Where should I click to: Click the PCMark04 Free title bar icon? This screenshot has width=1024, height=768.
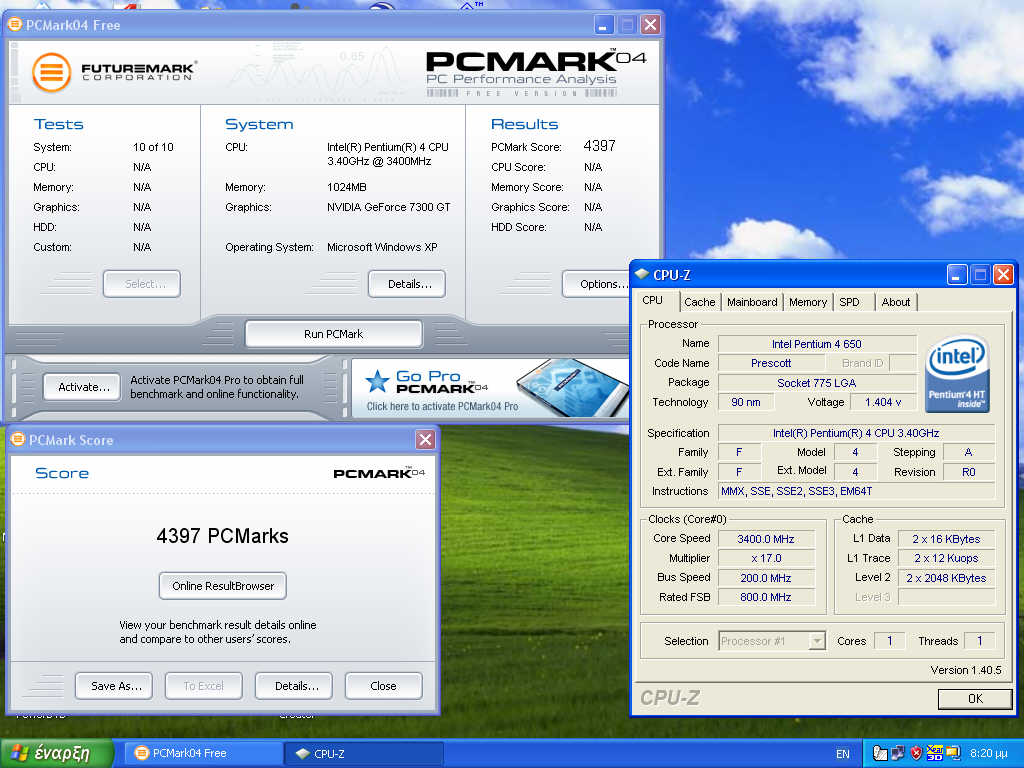(14, 25)
